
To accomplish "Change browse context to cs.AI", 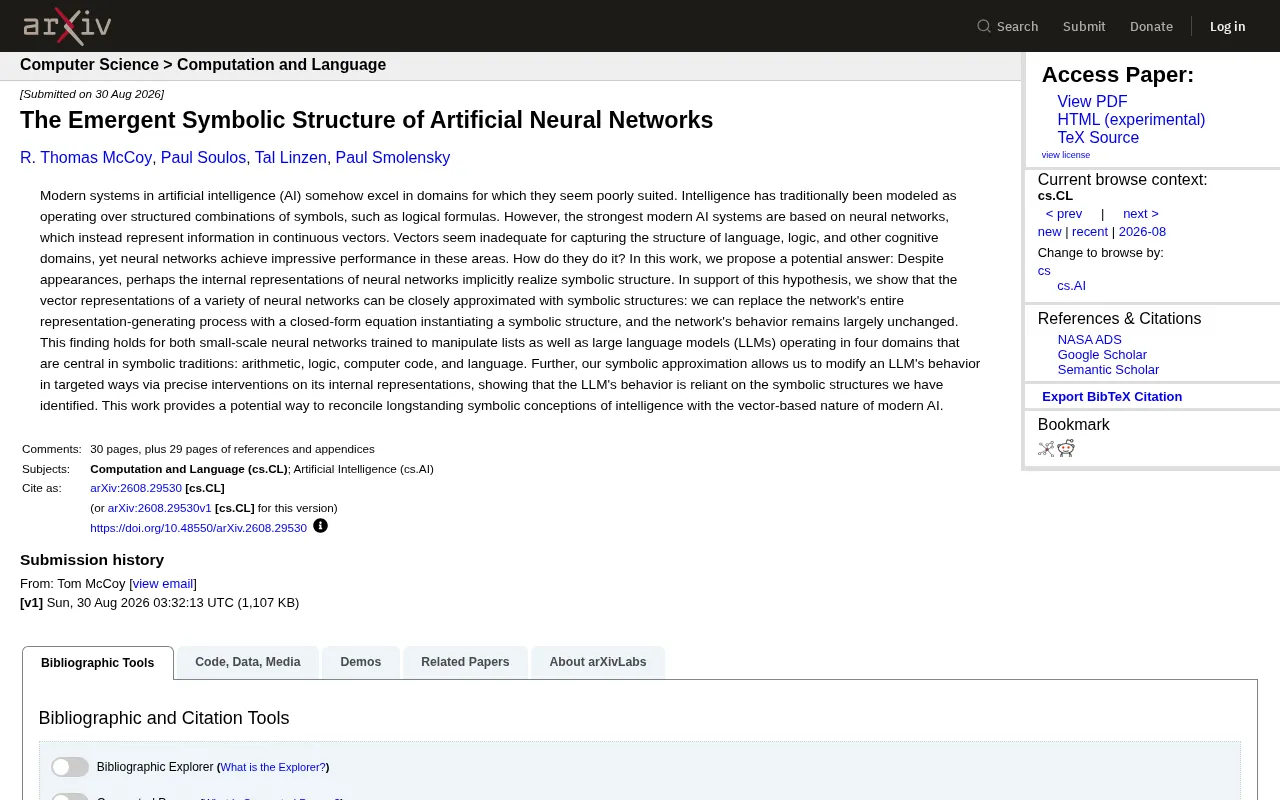I will [1071, 286].
